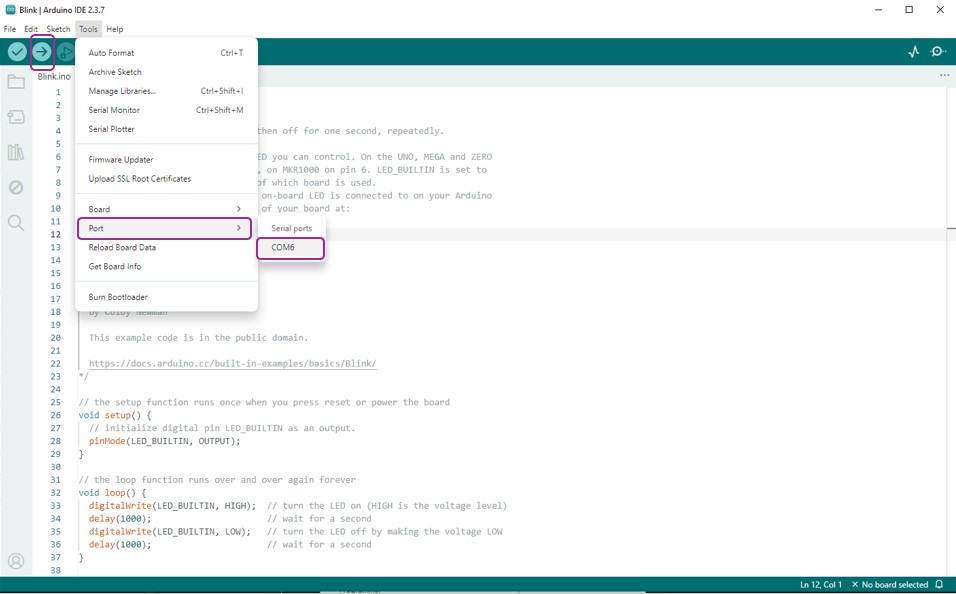Click 'This example code is in the public domain.'
Screen dimensions: 956x594
point(198,338)
